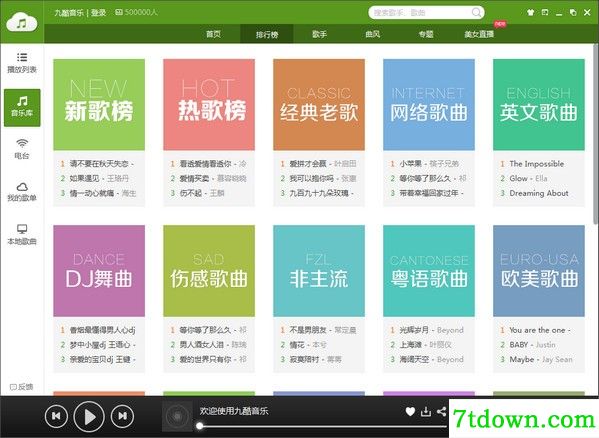Viewport: 599px width, 438px height.
Task: Switch to the 排行榜 tab
Action: click(267, 34)
